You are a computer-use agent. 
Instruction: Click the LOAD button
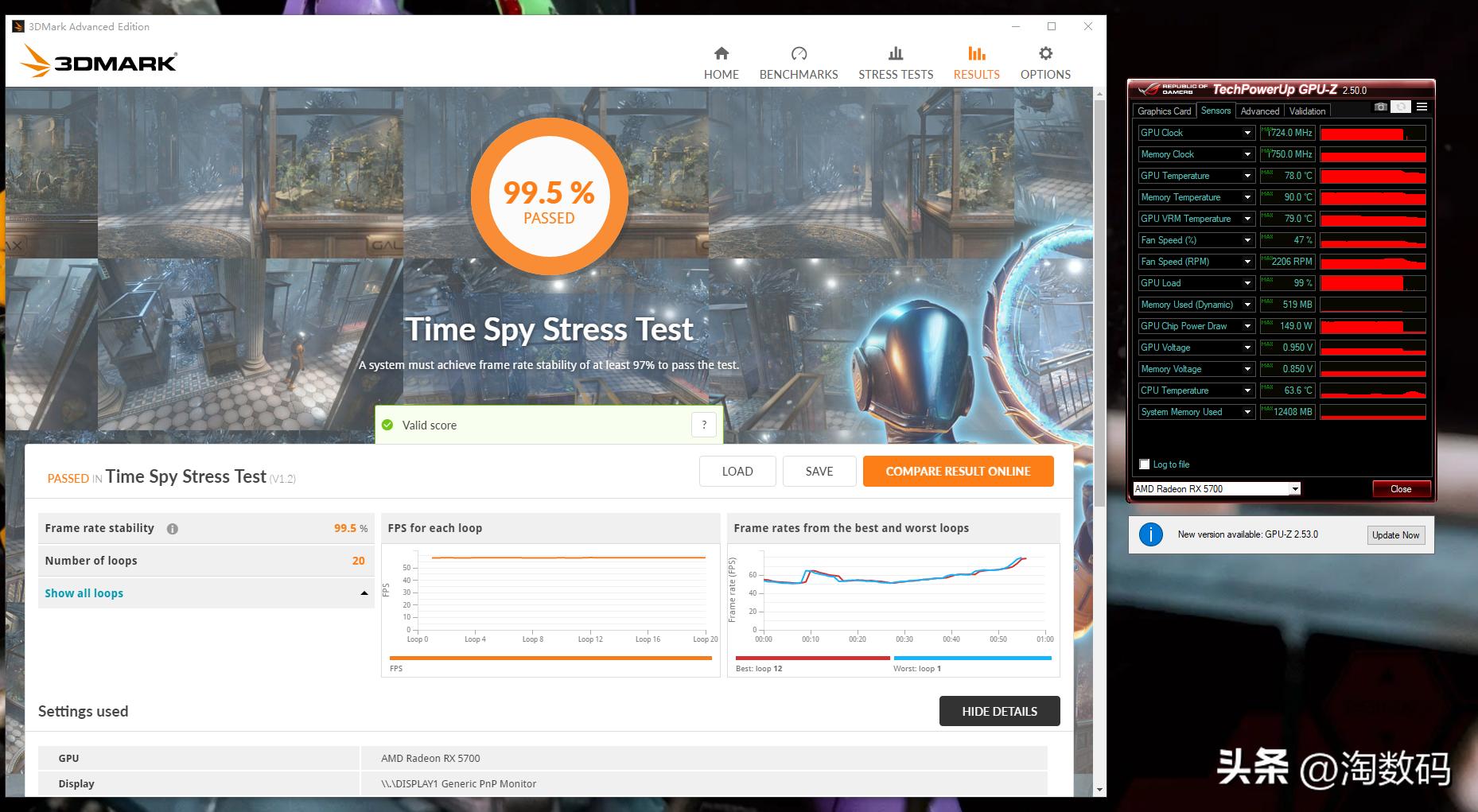tap(737, 471)
